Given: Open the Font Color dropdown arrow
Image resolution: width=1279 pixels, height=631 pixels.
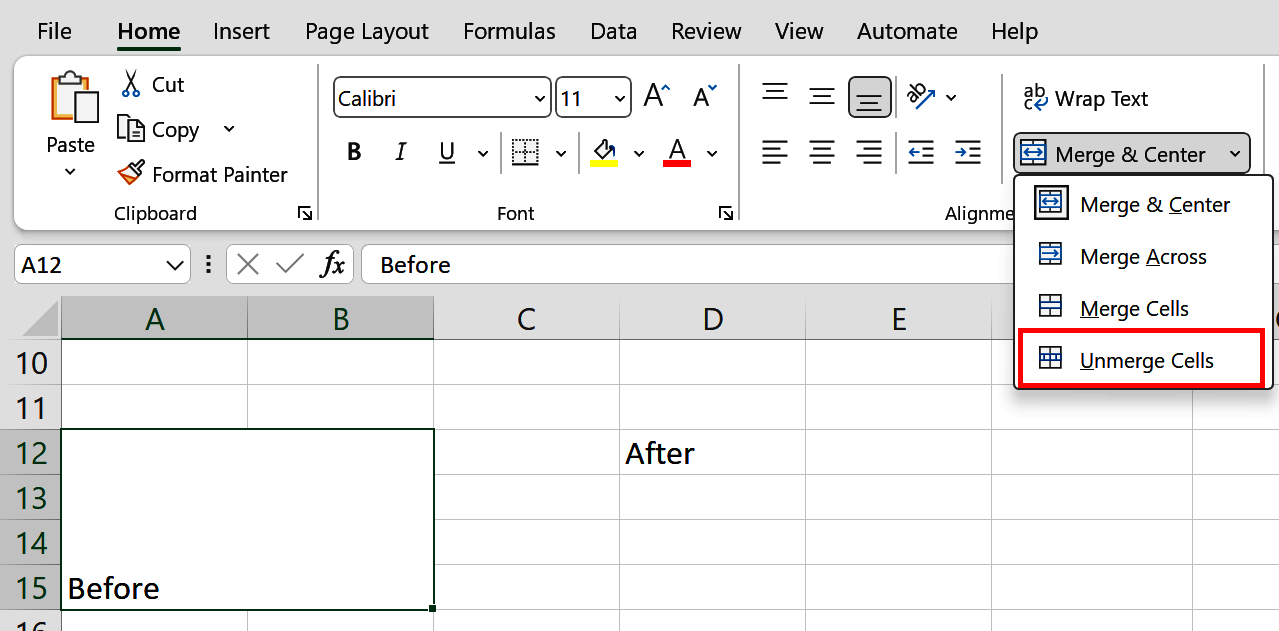Looking at the screenshot, I should tap(711, 152).
